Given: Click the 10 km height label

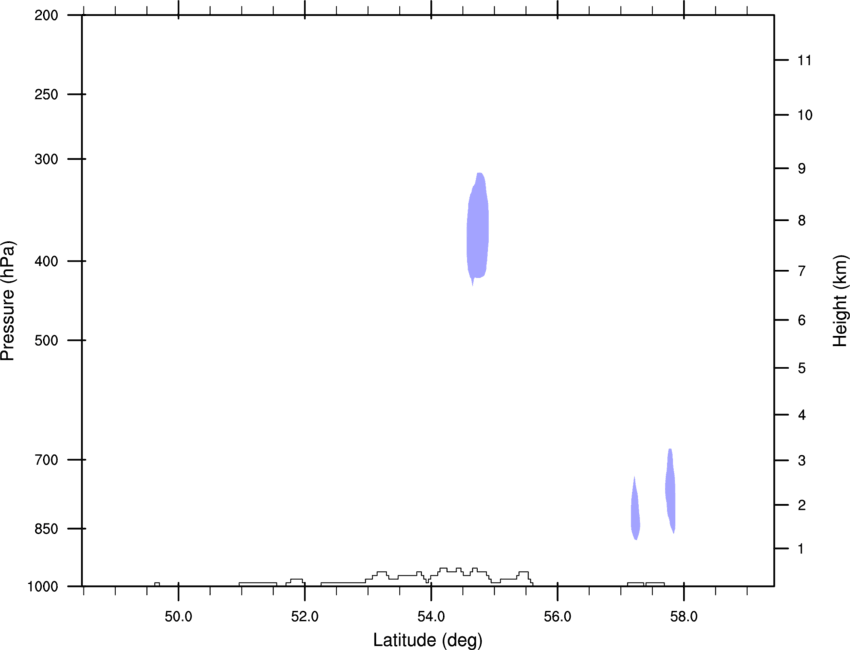Looking at the screenshot, I should 805,115.
